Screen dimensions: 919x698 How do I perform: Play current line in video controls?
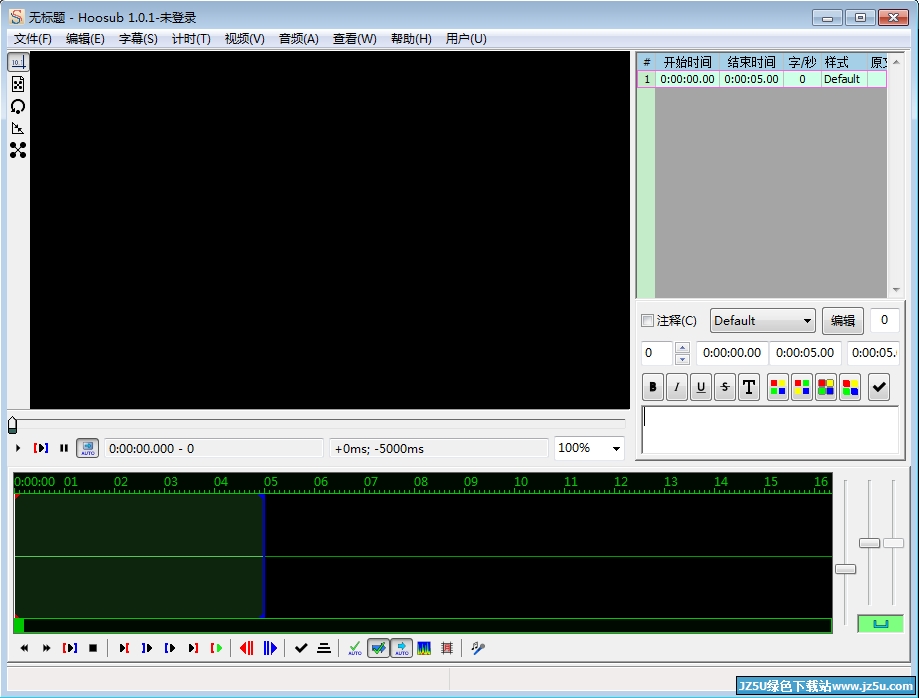click(x=41, y=448)
